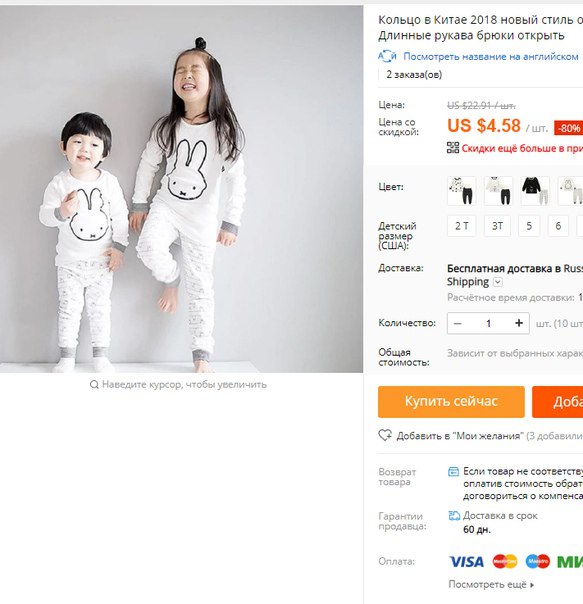Open Посмотреть название на английском link

tap(491, 57)
